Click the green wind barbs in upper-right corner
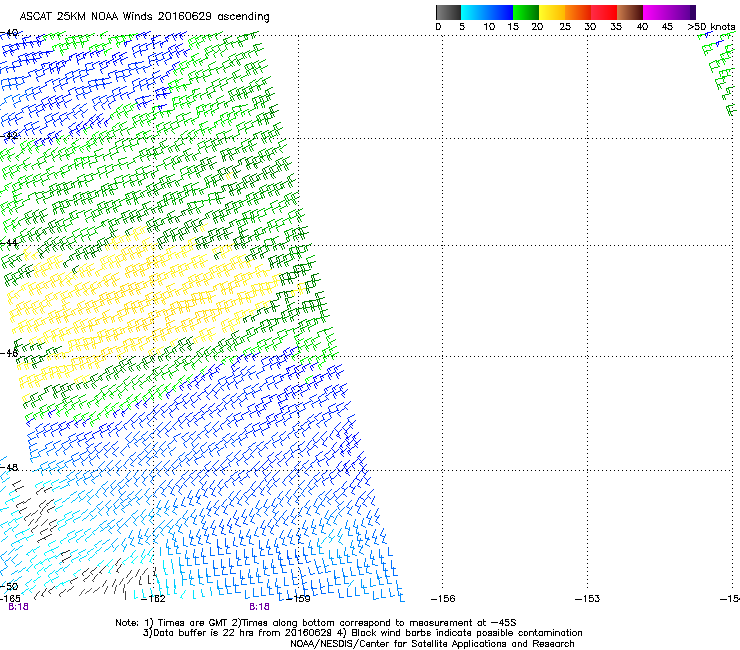 [x=719, y=73]
